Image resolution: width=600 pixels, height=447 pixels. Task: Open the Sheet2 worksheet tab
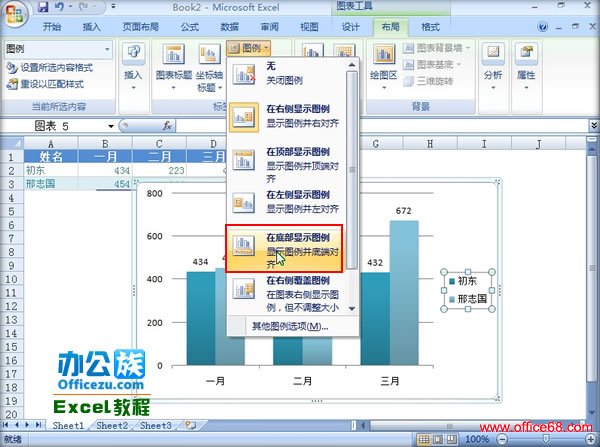[x=112, y=425]
